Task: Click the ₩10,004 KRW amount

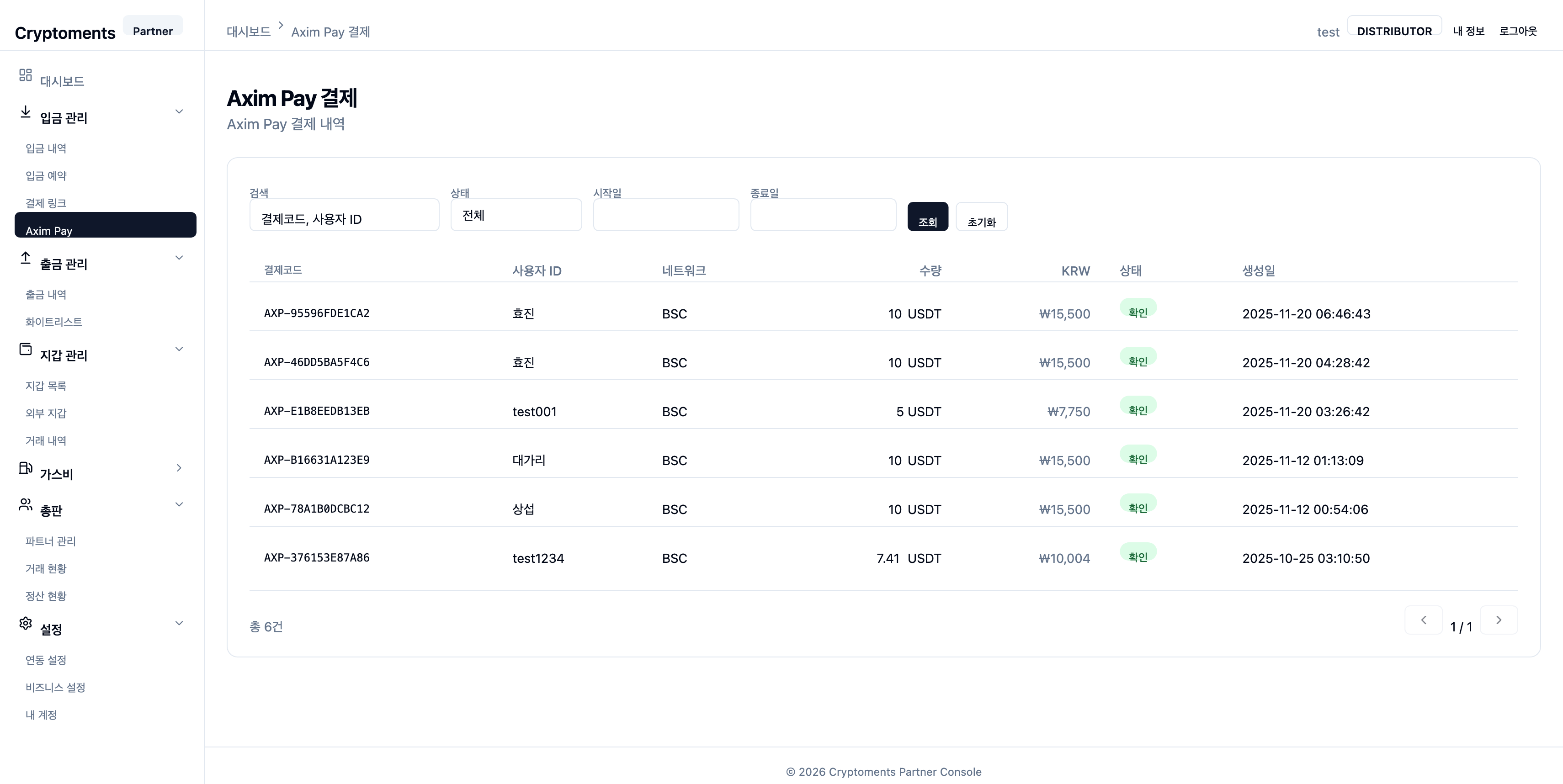Action: tap(1065, 558)
